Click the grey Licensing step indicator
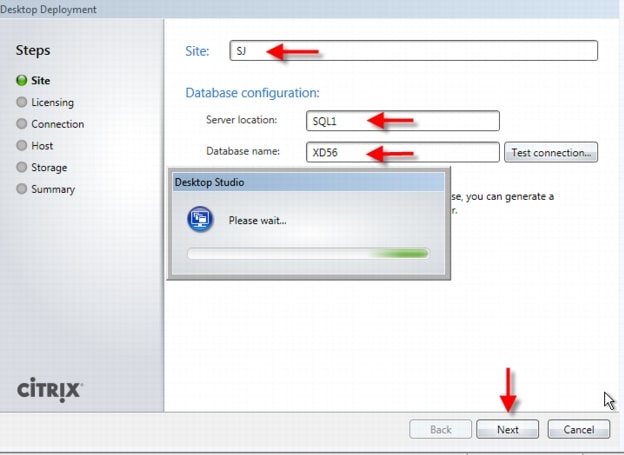The height and width of the screenshot is (455, 624). 21,102
